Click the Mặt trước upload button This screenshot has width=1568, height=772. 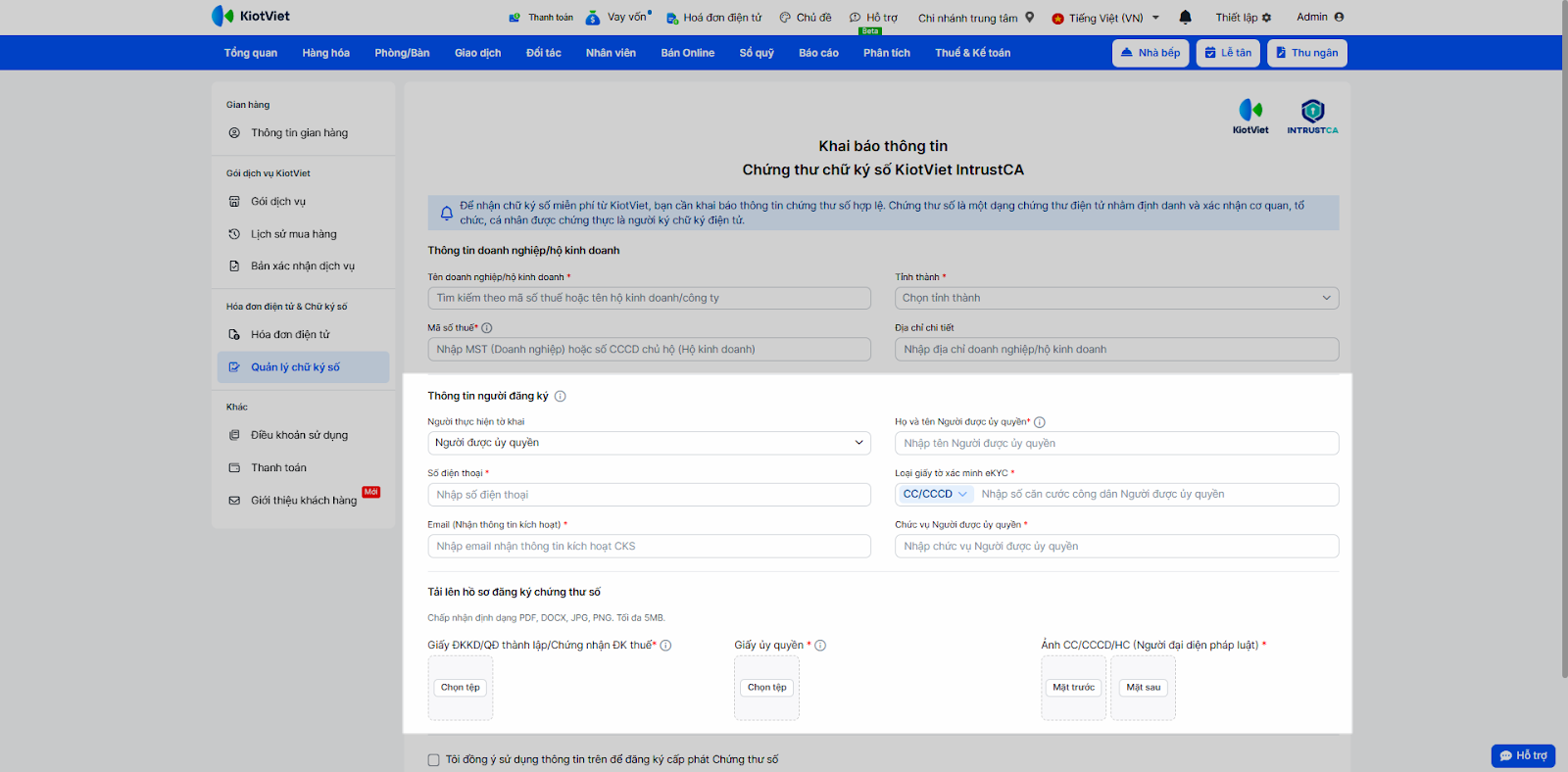1073,688
